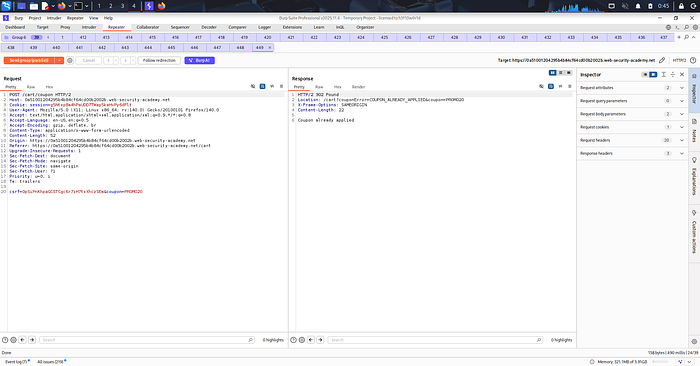Screen dimensions: 700x366
Task: Hide non-printable characters in Request editor
Action: (253, 87)
